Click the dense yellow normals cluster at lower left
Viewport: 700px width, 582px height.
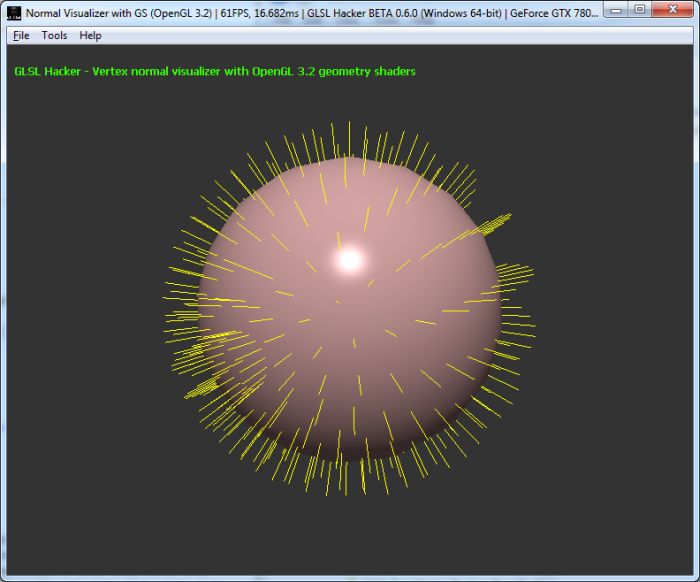pos(205,385)
